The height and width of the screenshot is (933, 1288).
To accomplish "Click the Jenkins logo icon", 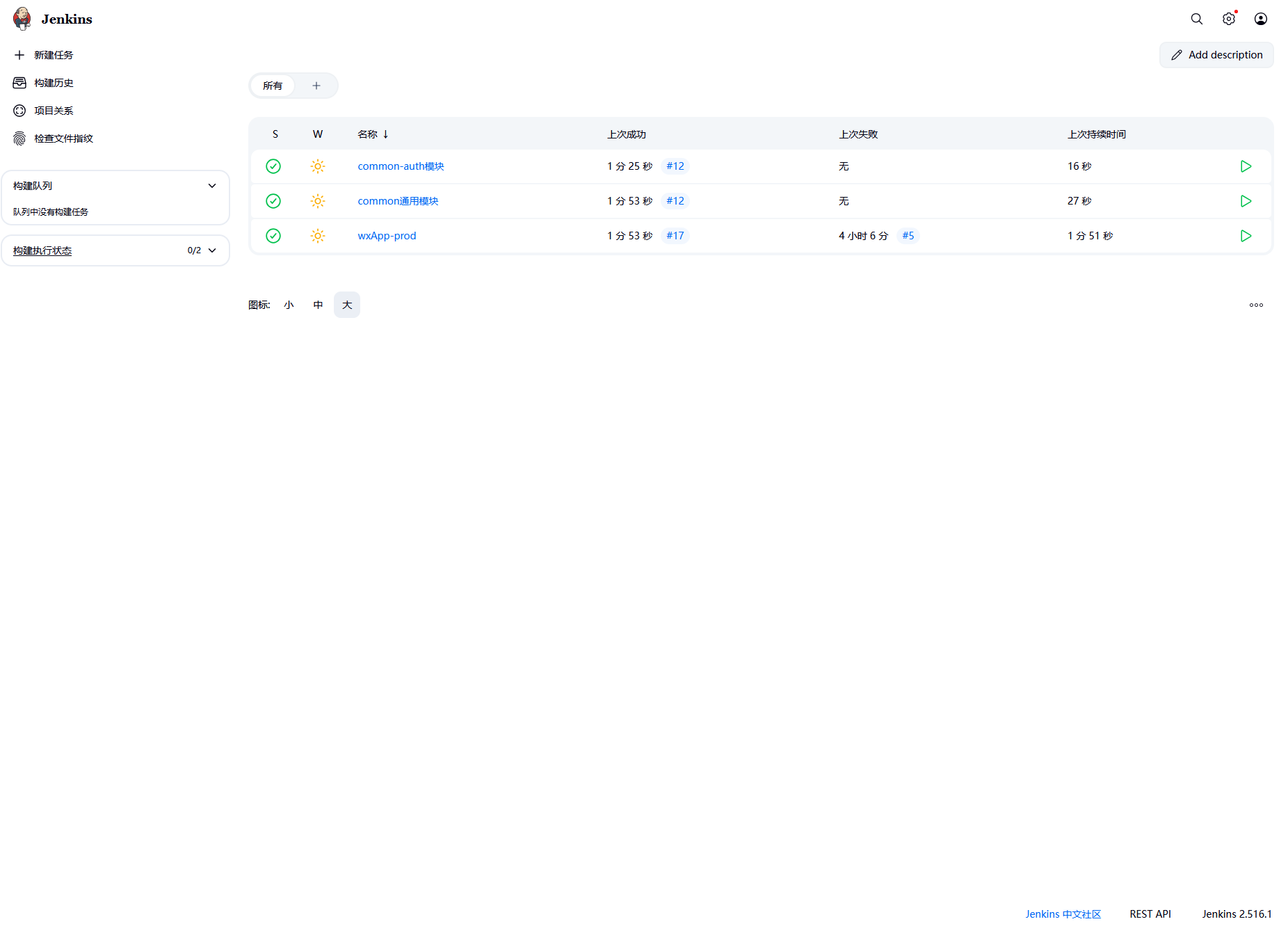I will [22, 19].
